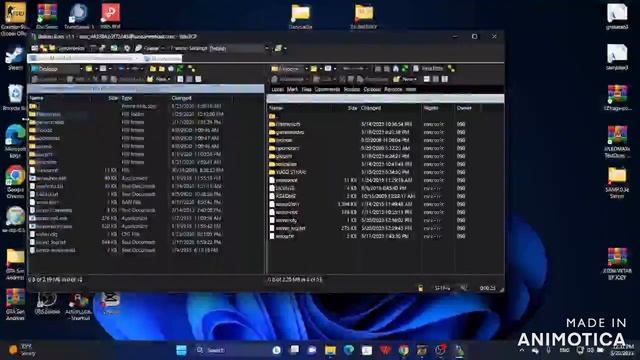The width and height of the screenshot is (640, 360).
Task: Open the Files menu
Action: (x=306, y=89)
